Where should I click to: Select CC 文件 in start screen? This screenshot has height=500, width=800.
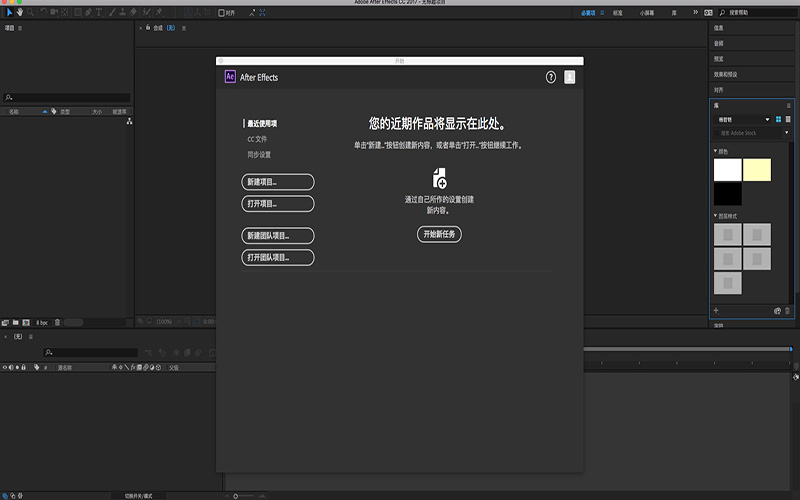(x=257, y=139)
